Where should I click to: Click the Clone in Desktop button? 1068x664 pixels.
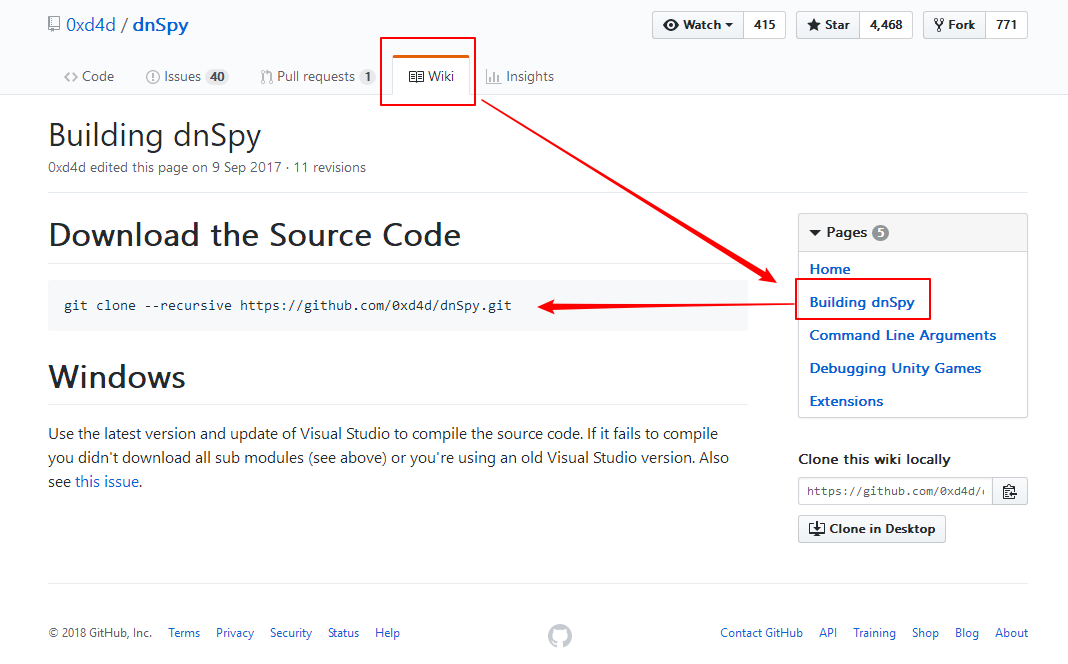tap(872, 529)
